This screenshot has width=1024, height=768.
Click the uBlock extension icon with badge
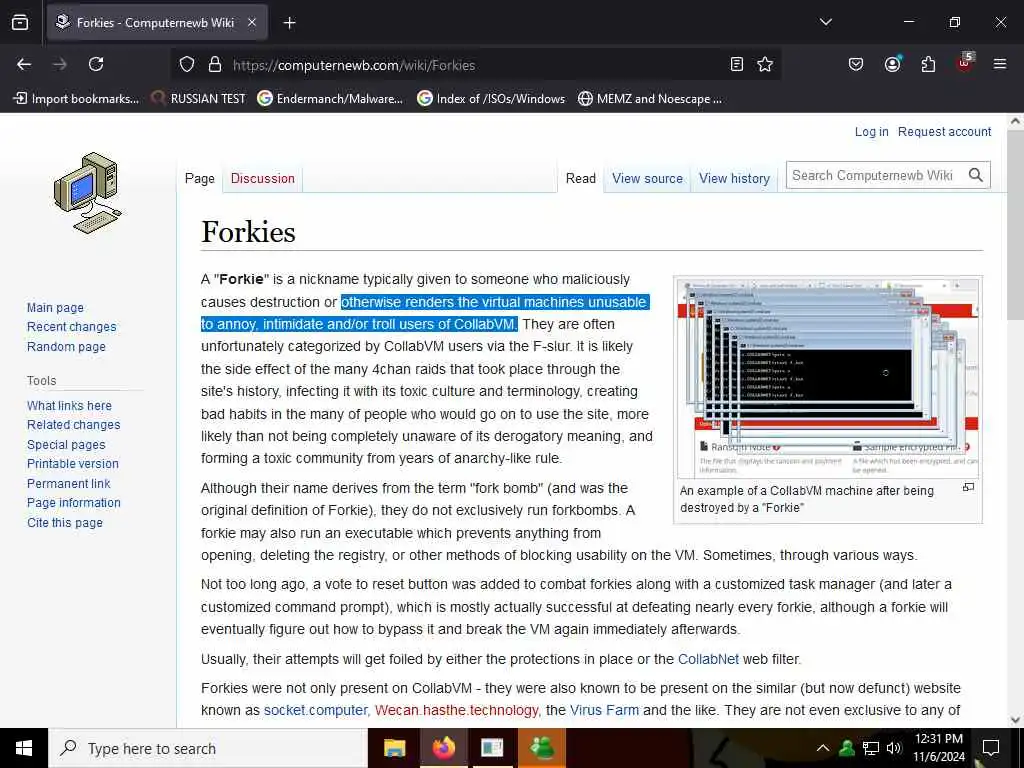coord(965,63)
